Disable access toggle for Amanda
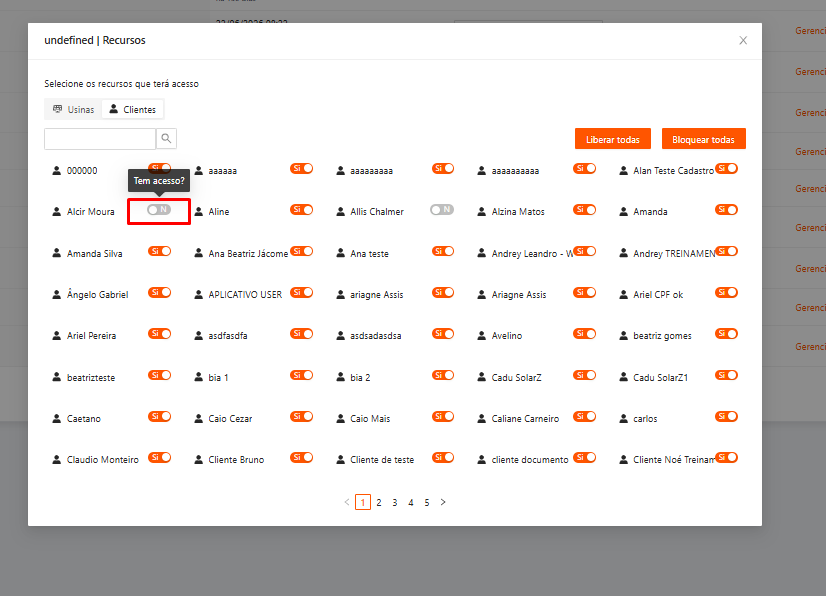The image size is (826, 596). pyautogui.click(x=726, y=210)
